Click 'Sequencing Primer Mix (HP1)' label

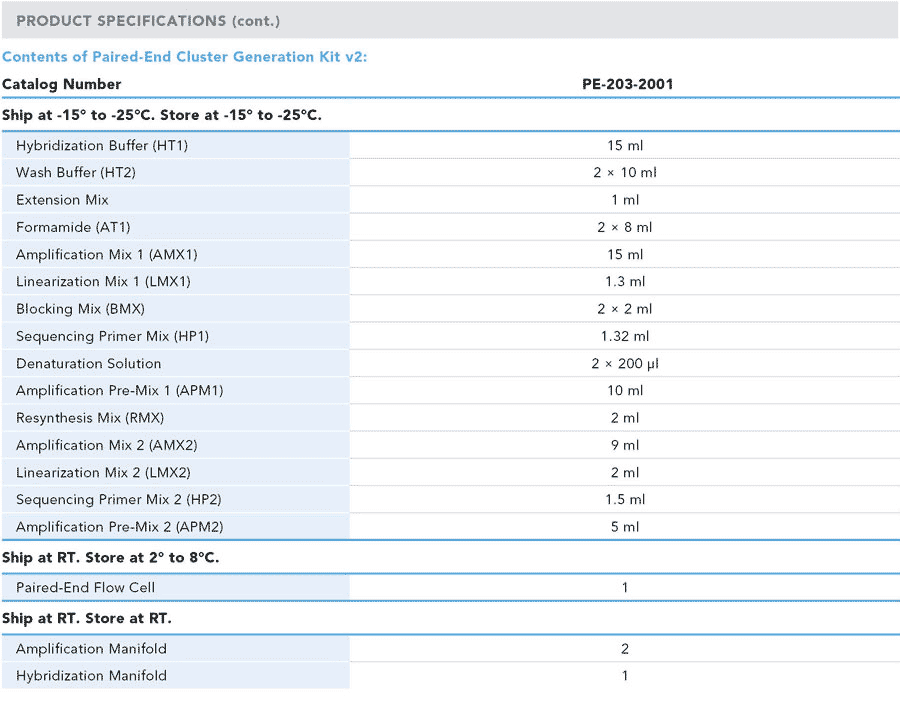tap(112, 336)
